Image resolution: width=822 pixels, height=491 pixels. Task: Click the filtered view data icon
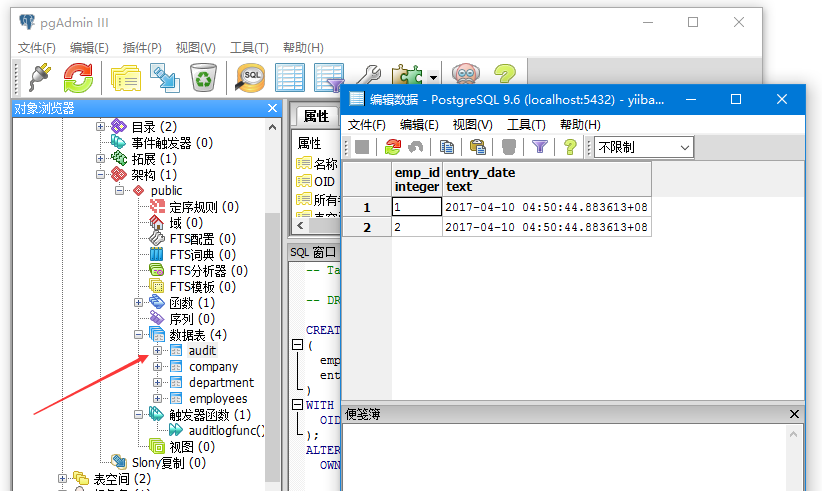coord(329,78)
